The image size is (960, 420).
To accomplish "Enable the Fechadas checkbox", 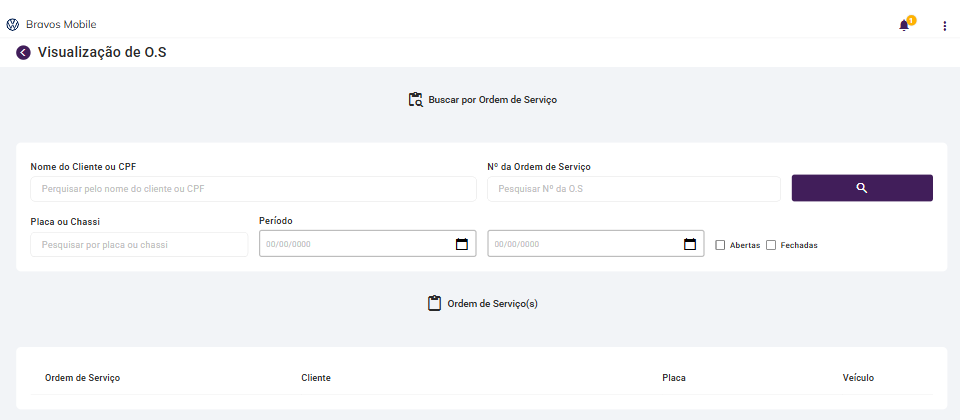I will click(771, 245).
